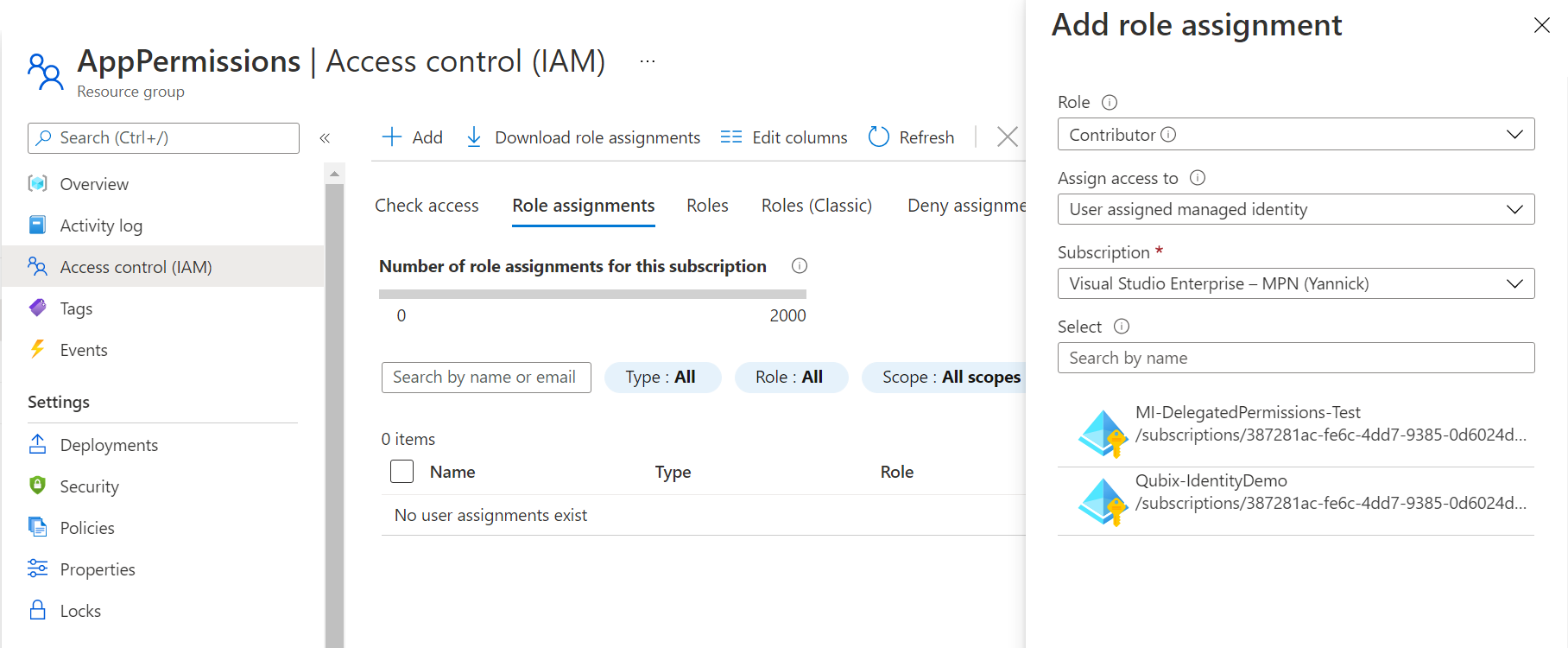Image resolution: width=1568 pixels, height=648 pixels.
Task: Click the Deployments upload icon
Action: [x=37, y=444]
